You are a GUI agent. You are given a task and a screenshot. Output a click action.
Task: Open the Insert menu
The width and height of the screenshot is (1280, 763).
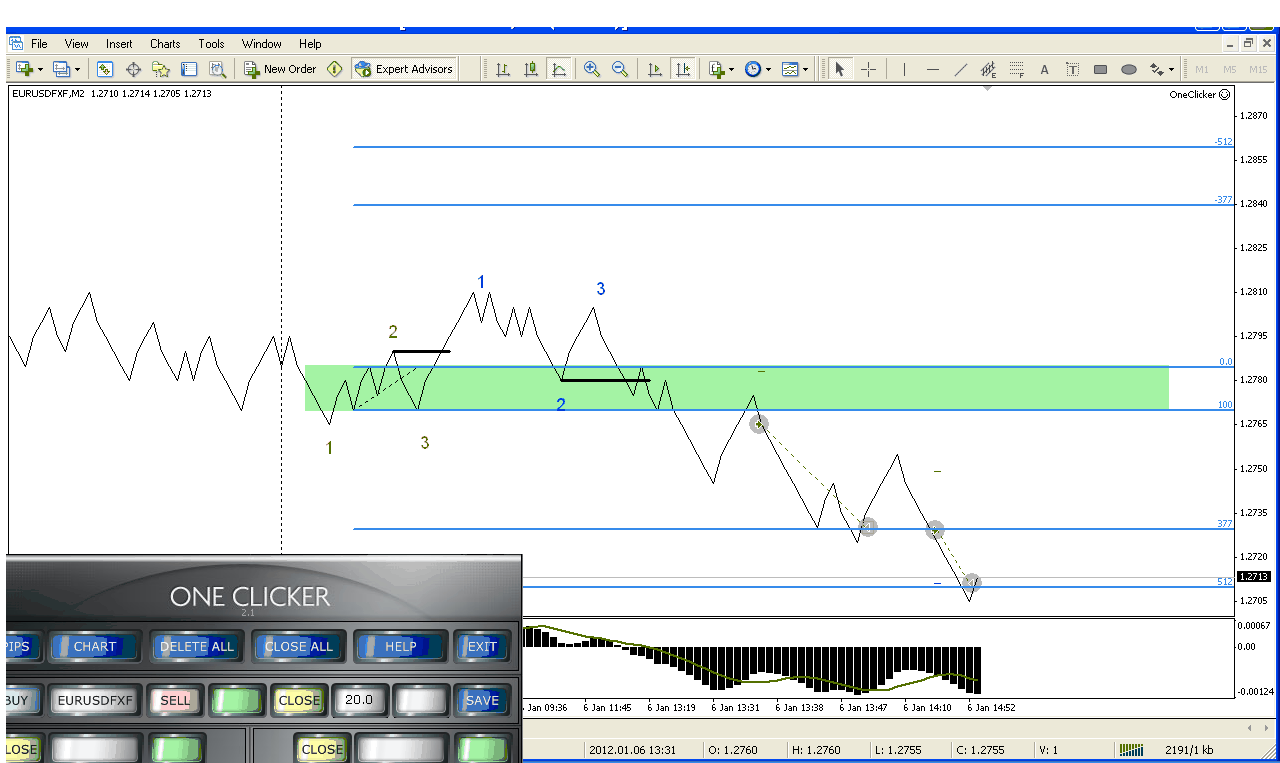point(119,44)
